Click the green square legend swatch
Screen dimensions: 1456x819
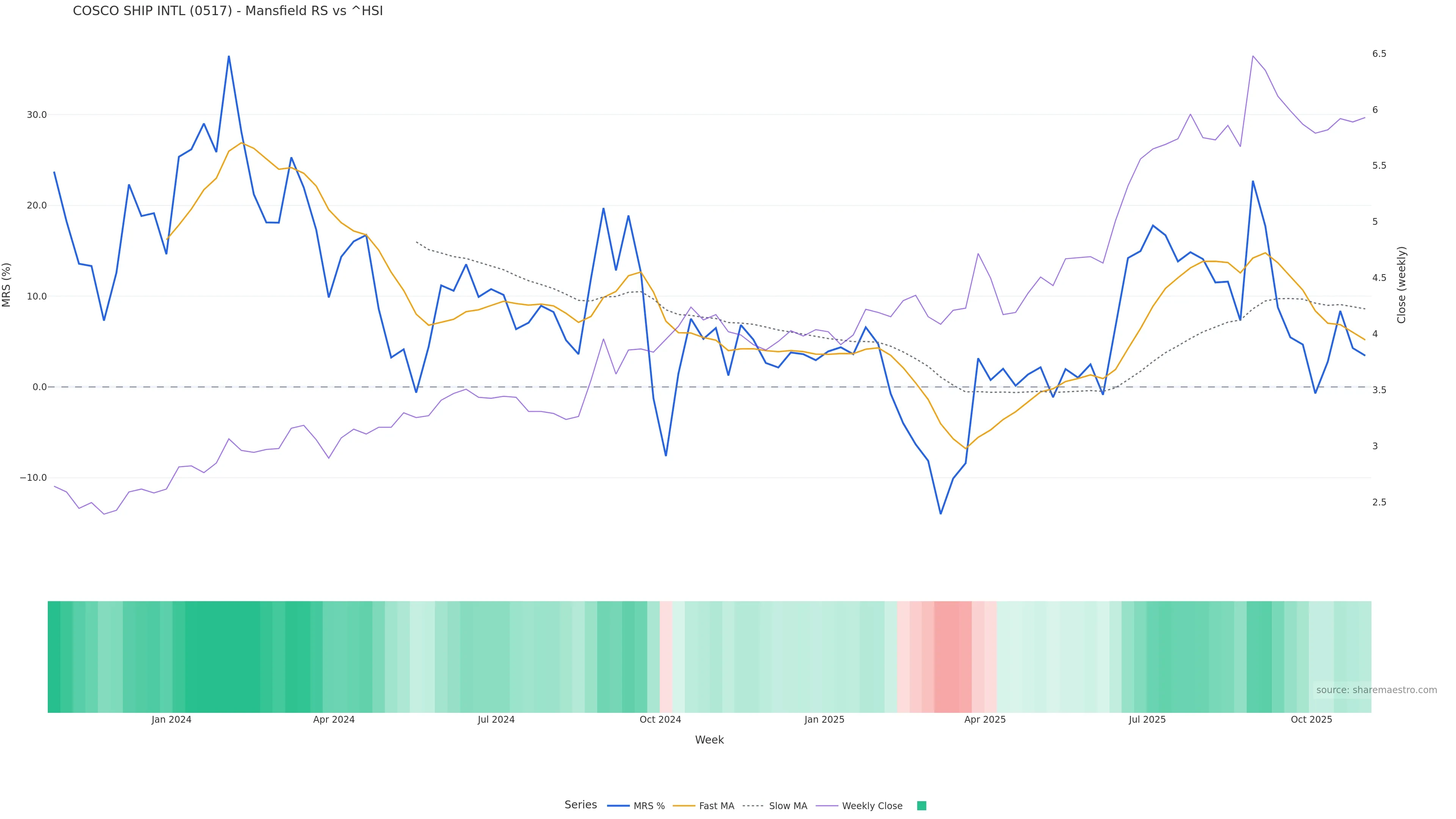pos(921,806)
